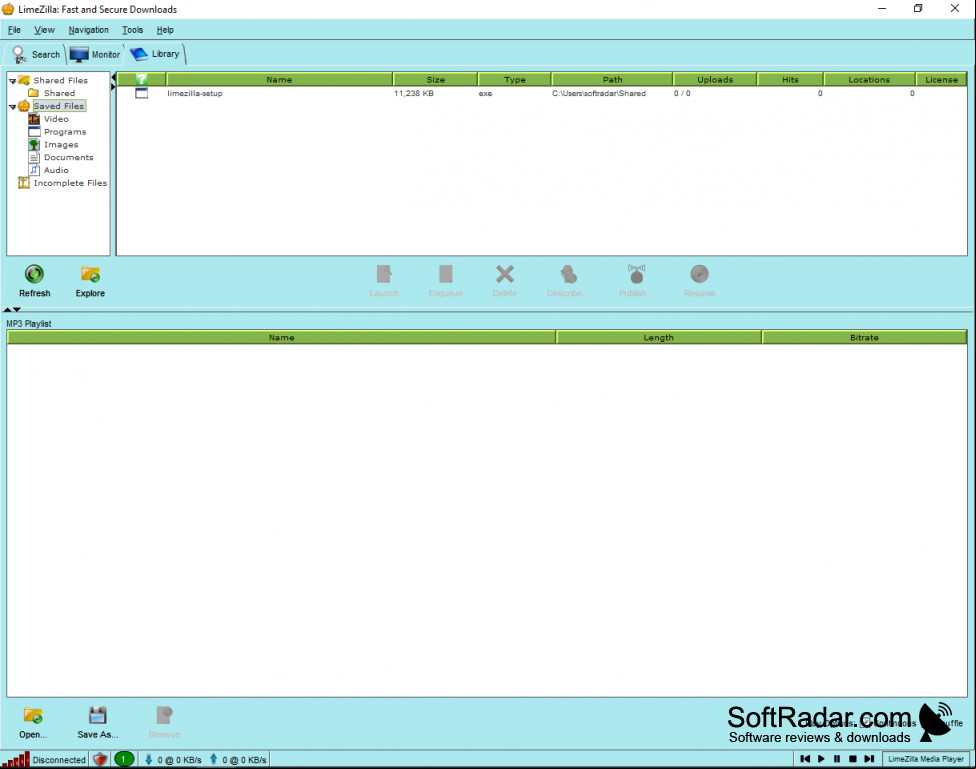Click the connection signal bars icon
Screen dimensions: 976x769
tap(16, 760)
